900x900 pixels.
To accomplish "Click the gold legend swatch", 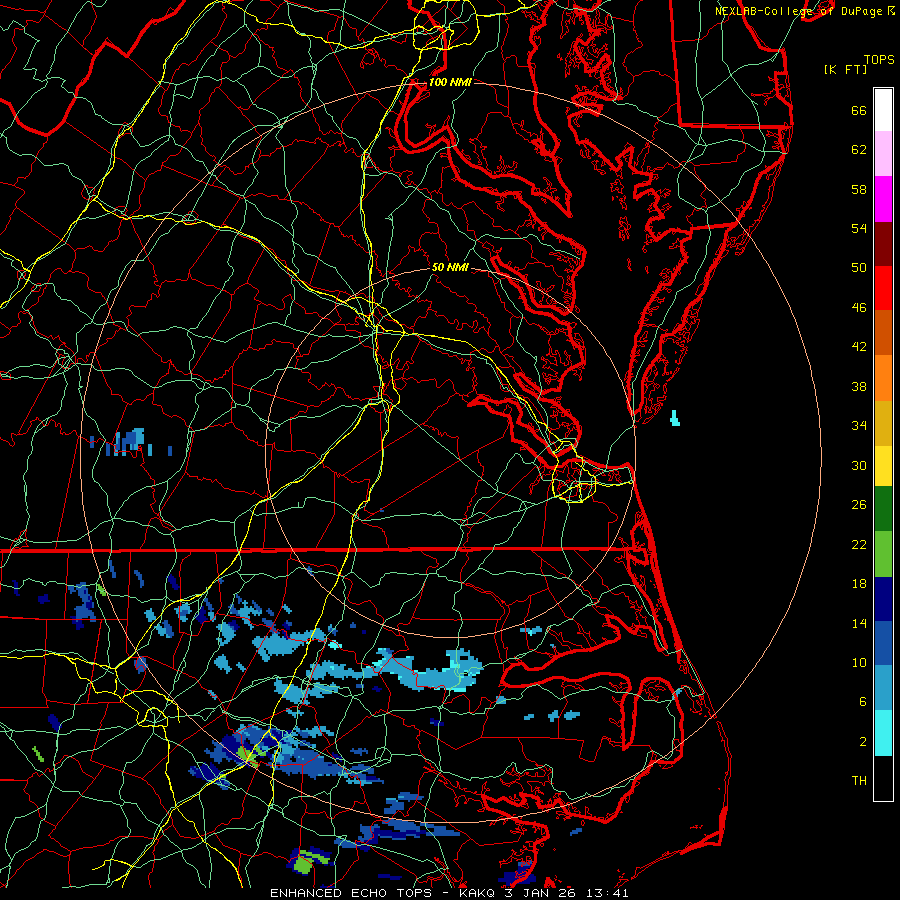I will (883, 423).
